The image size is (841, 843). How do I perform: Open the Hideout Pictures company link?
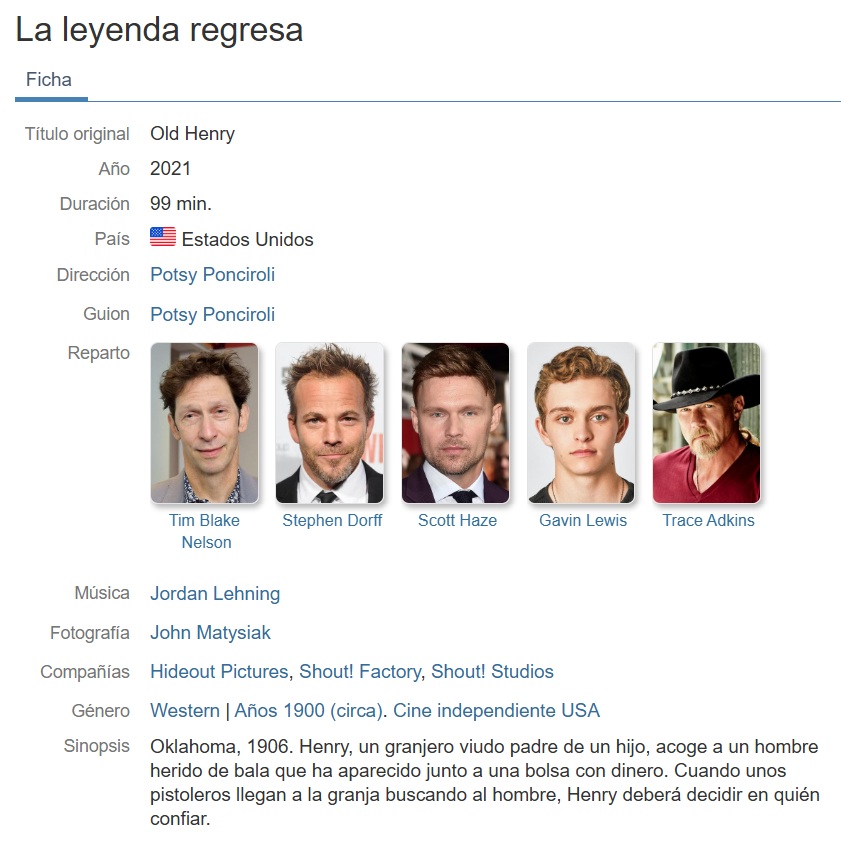(219, 671)
